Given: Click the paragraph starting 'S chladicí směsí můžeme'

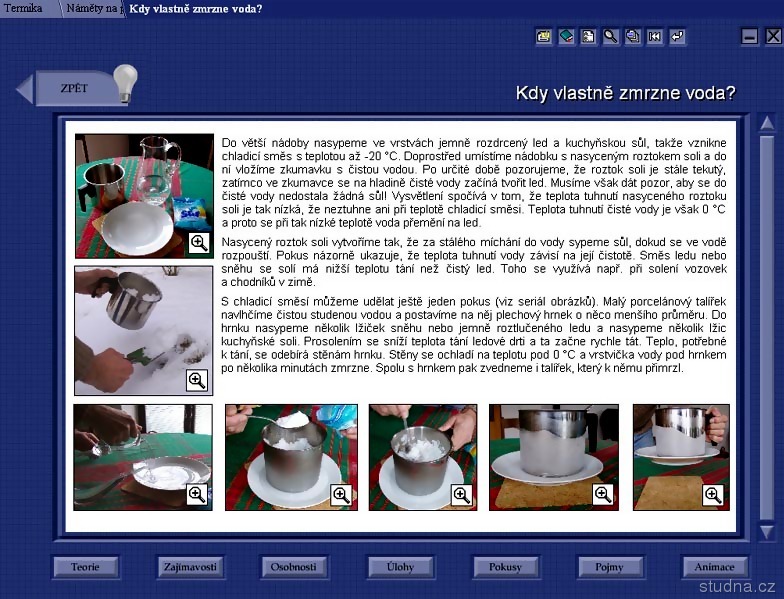Looking at the screenshot, I should [474, 335].
